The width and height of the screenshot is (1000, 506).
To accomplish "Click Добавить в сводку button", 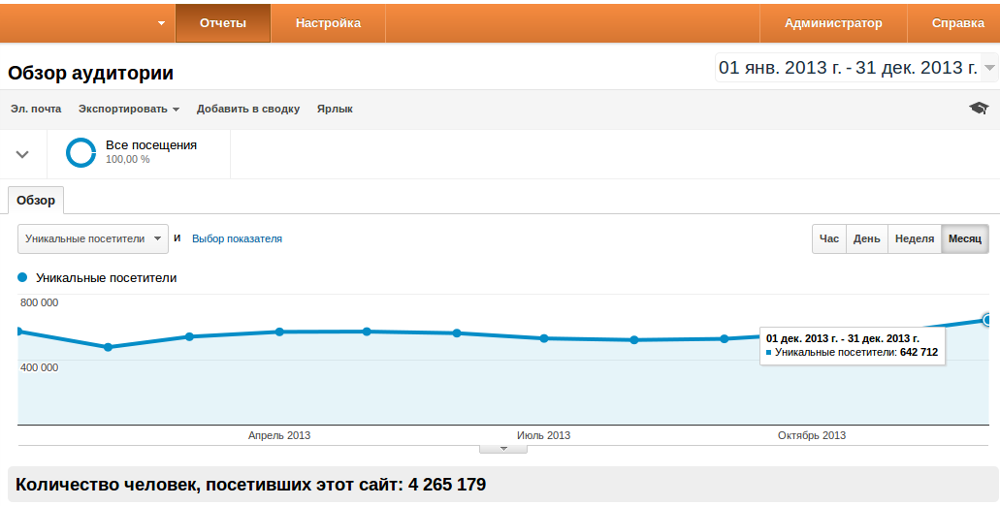I will [248, 109].
